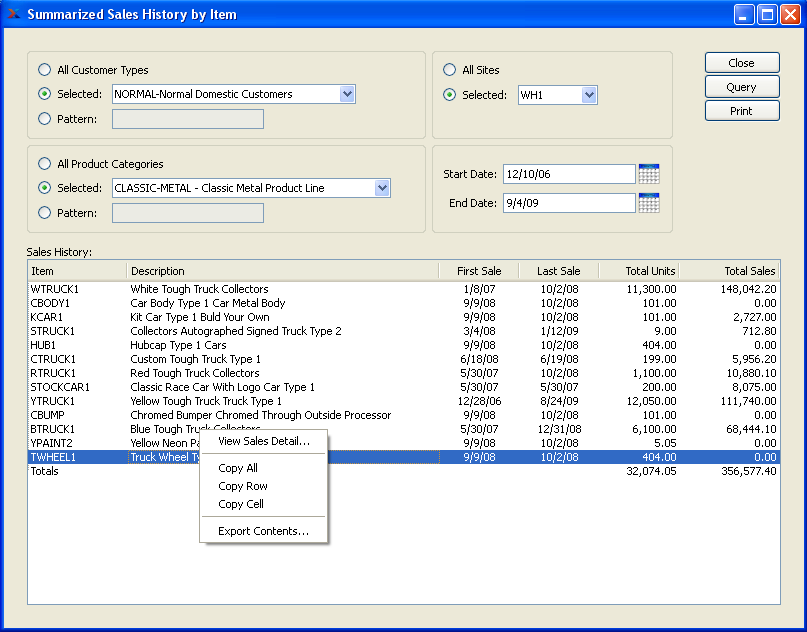Click into the Start Date field

[x=568, y=174]
